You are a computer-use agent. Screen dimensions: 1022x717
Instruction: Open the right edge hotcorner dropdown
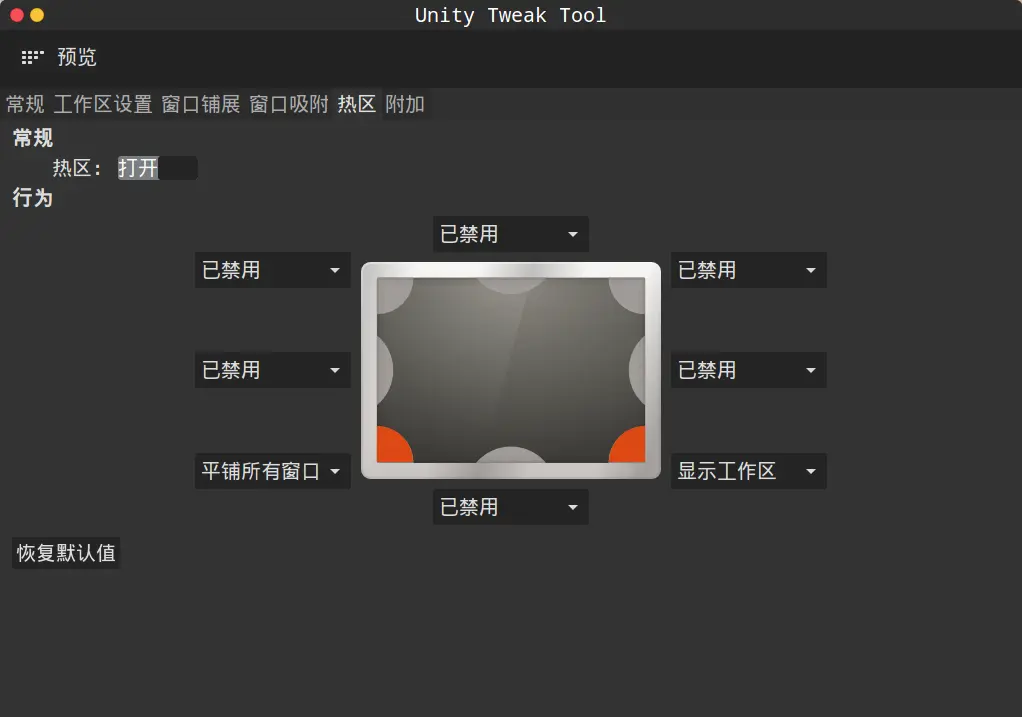(x=749, y=370)
